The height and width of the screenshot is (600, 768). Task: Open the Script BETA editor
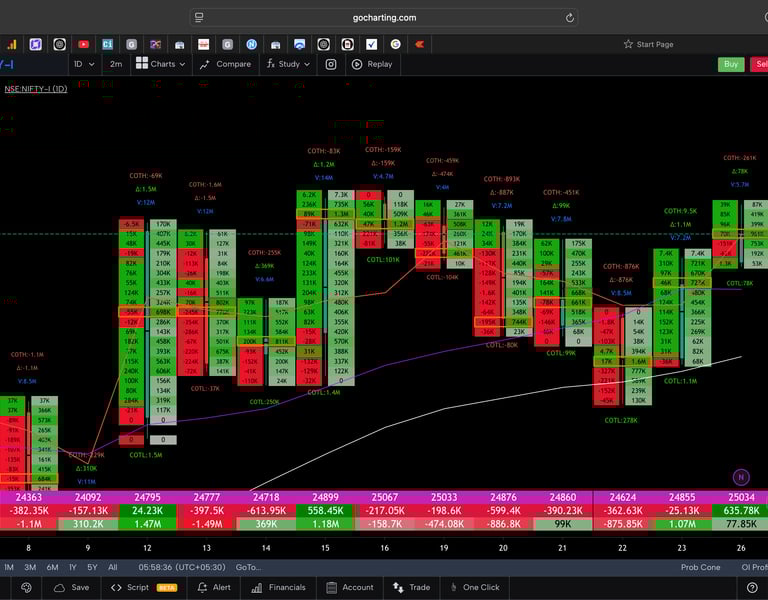tap(144, 587)
